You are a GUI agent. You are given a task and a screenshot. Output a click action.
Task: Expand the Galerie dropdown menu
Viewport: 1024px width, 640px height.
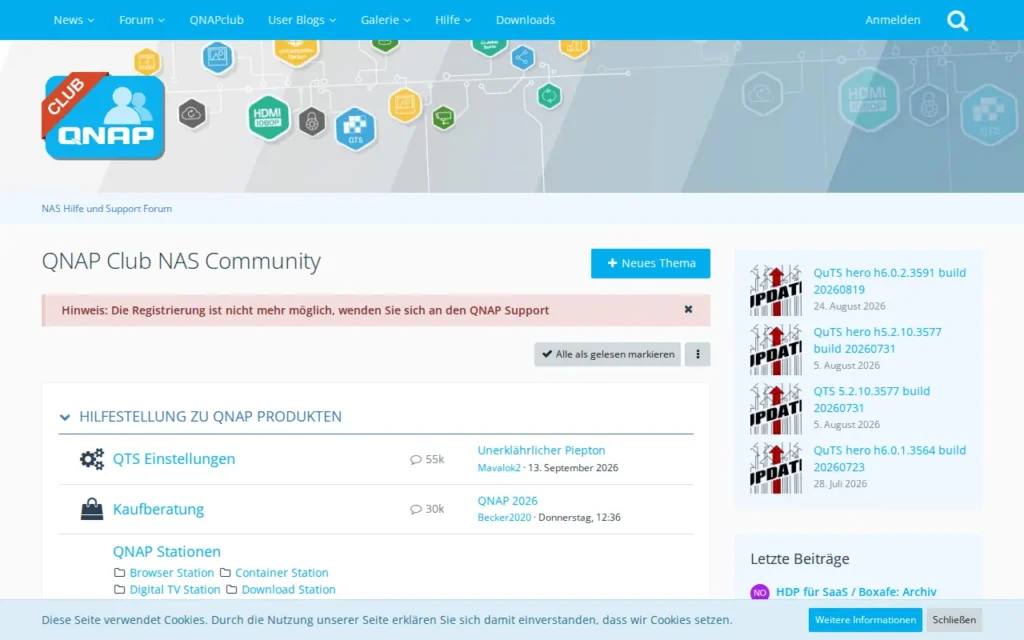tap(385, 20)
